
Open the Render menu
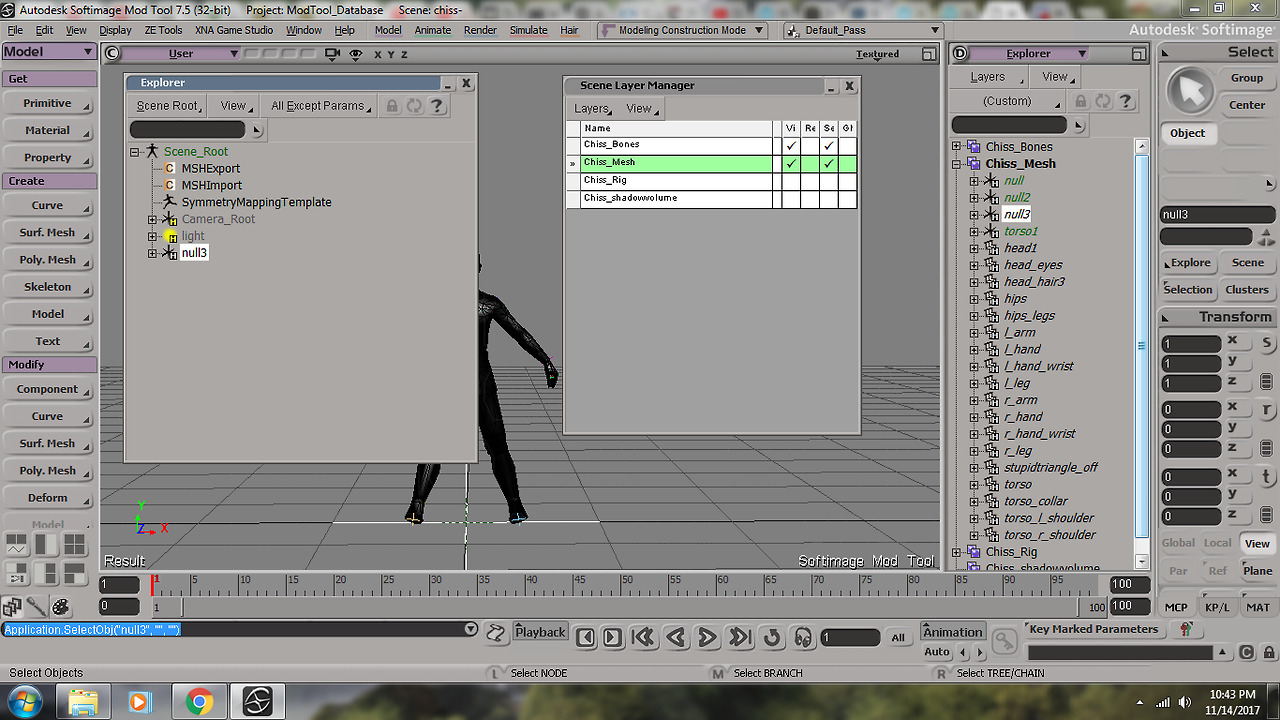point(480,30)
